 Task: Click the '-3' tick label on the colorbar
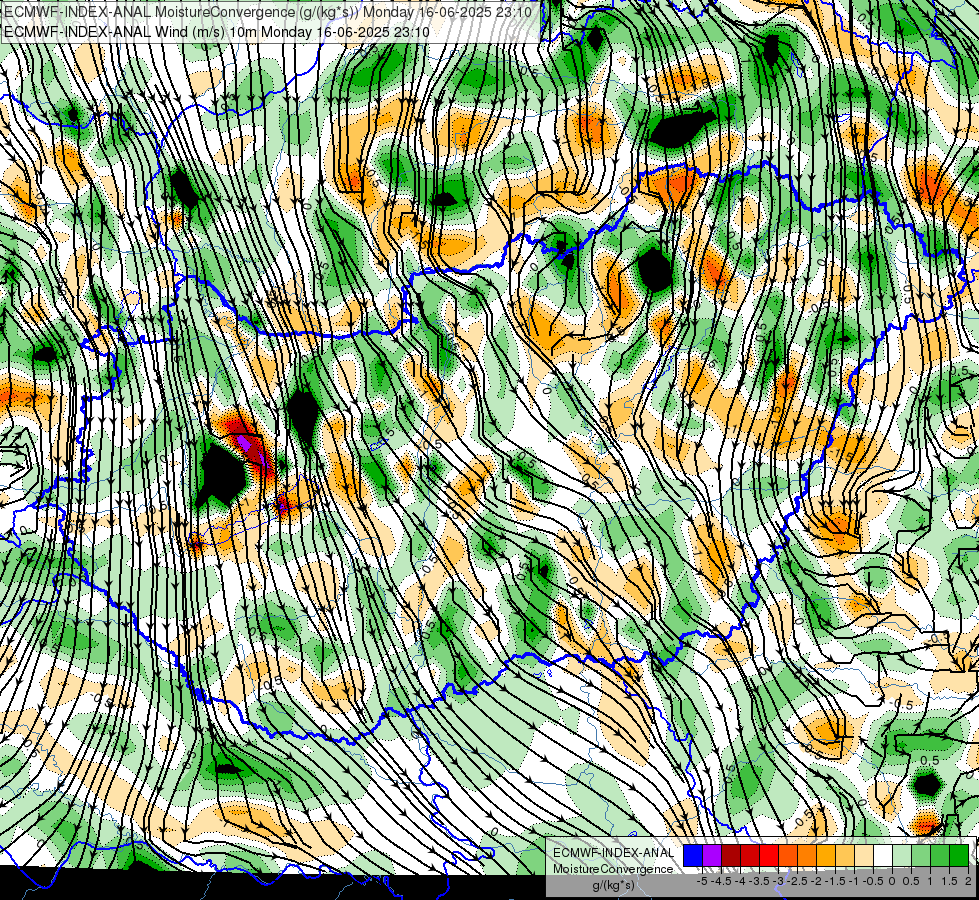pyautogui.click(x=779, y=881)
